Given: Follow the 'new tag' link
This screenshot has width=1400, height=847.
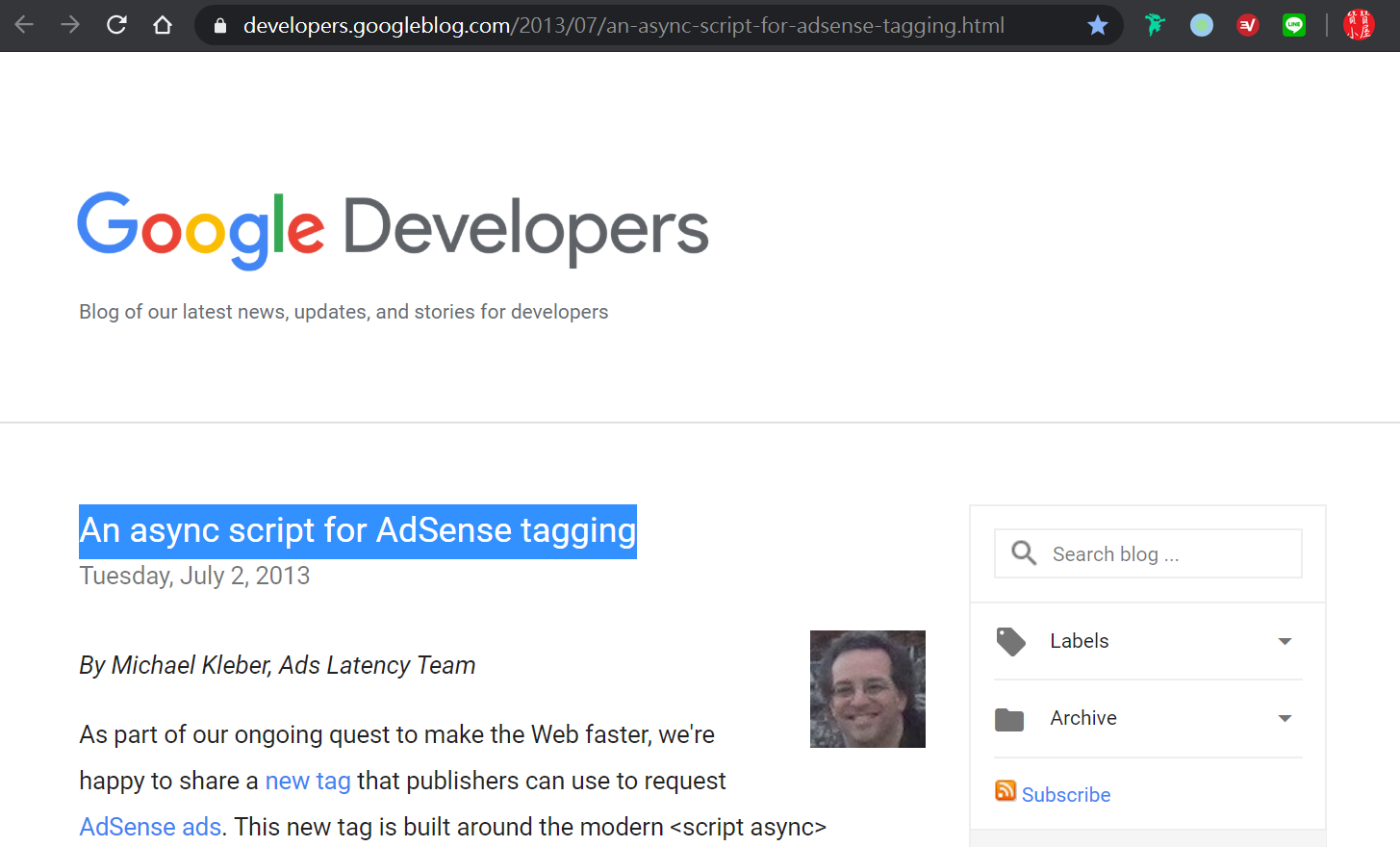Looking at the screenshot, I should click(x=308, y=781).
